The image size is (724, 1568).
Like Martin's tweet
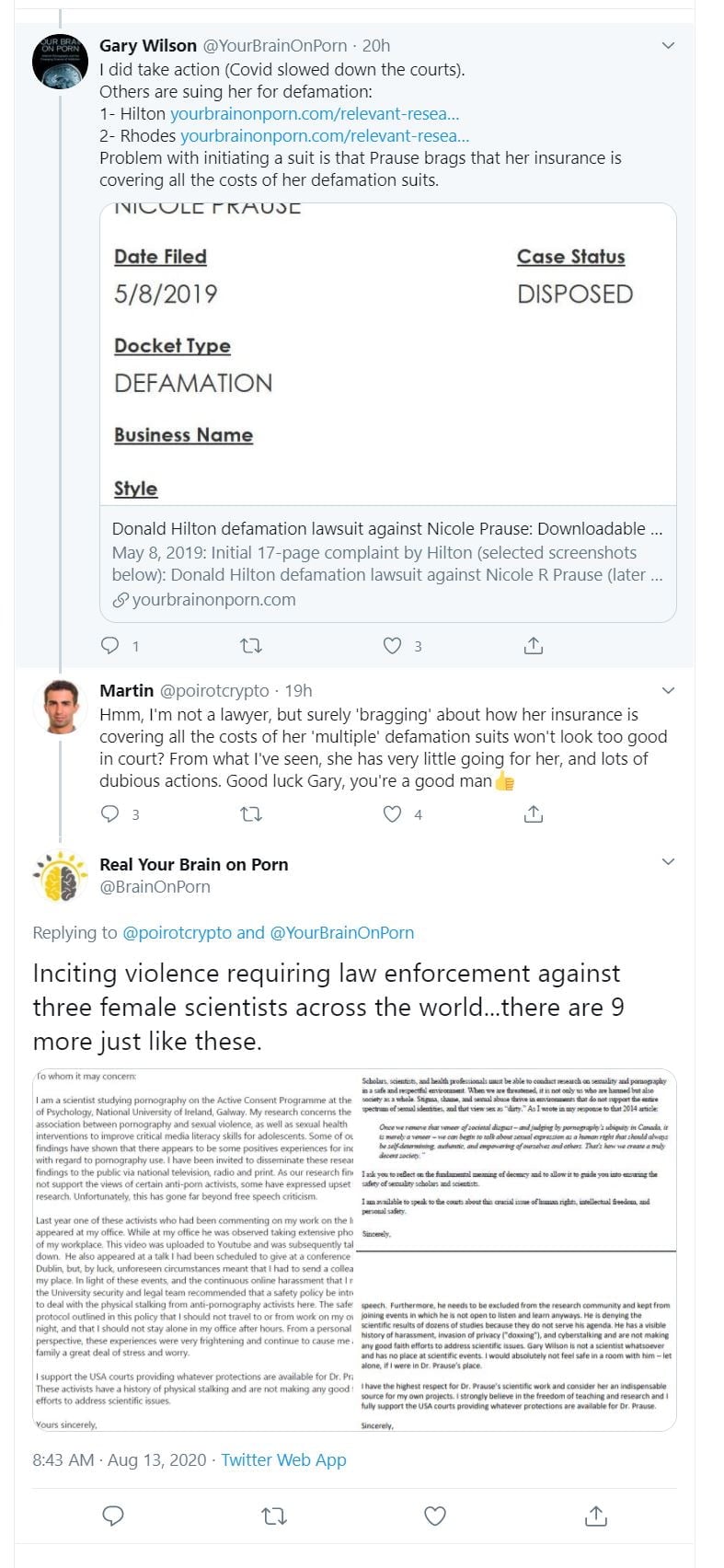point(393,814)
